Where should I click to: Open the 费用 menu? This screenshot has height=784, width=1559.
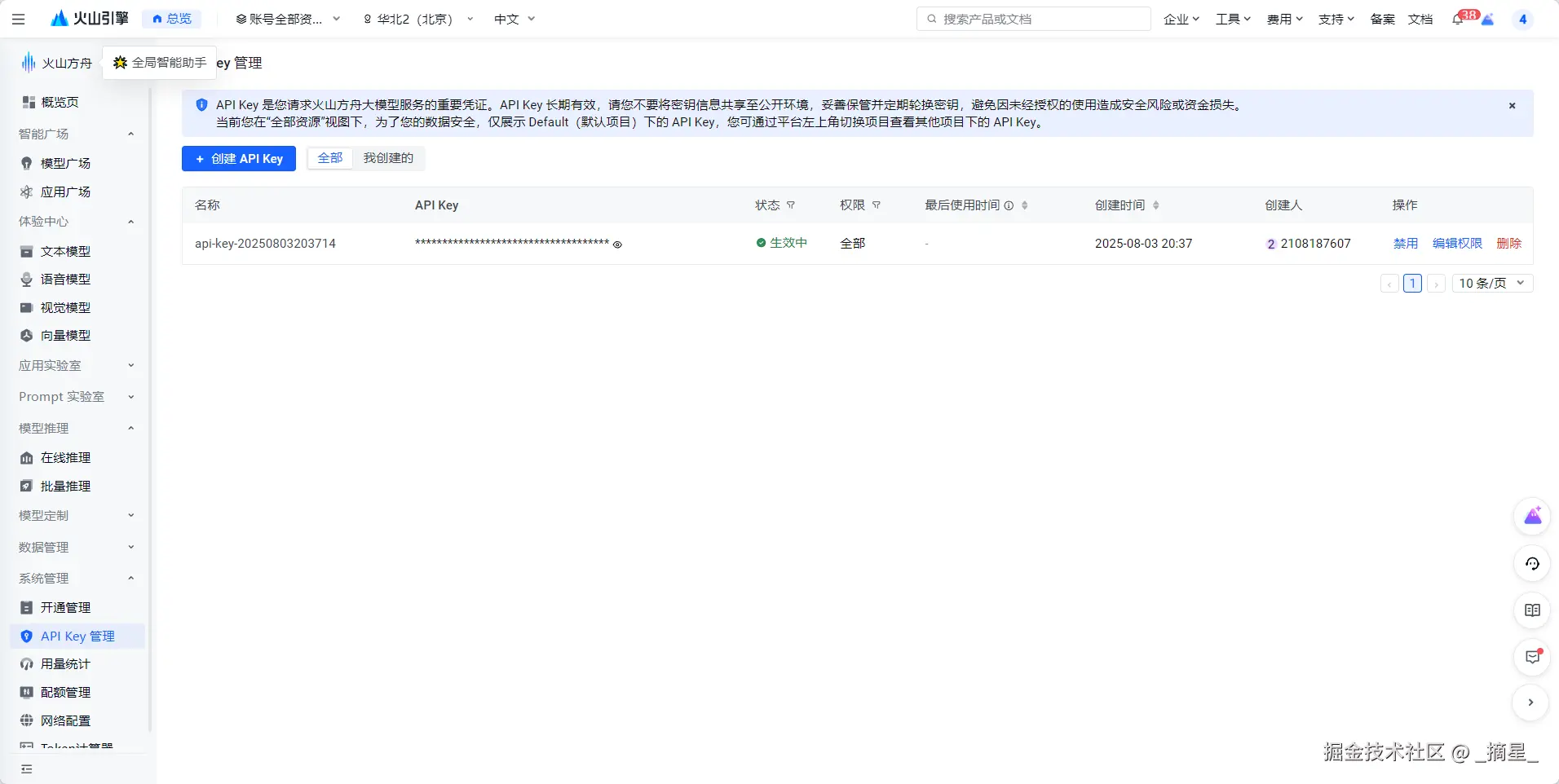point(1285,19)
